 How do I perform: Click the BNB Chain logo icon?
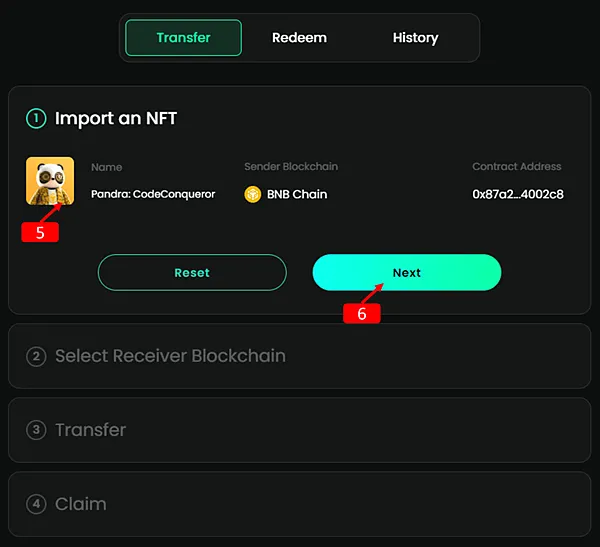[x=253, y=194]
